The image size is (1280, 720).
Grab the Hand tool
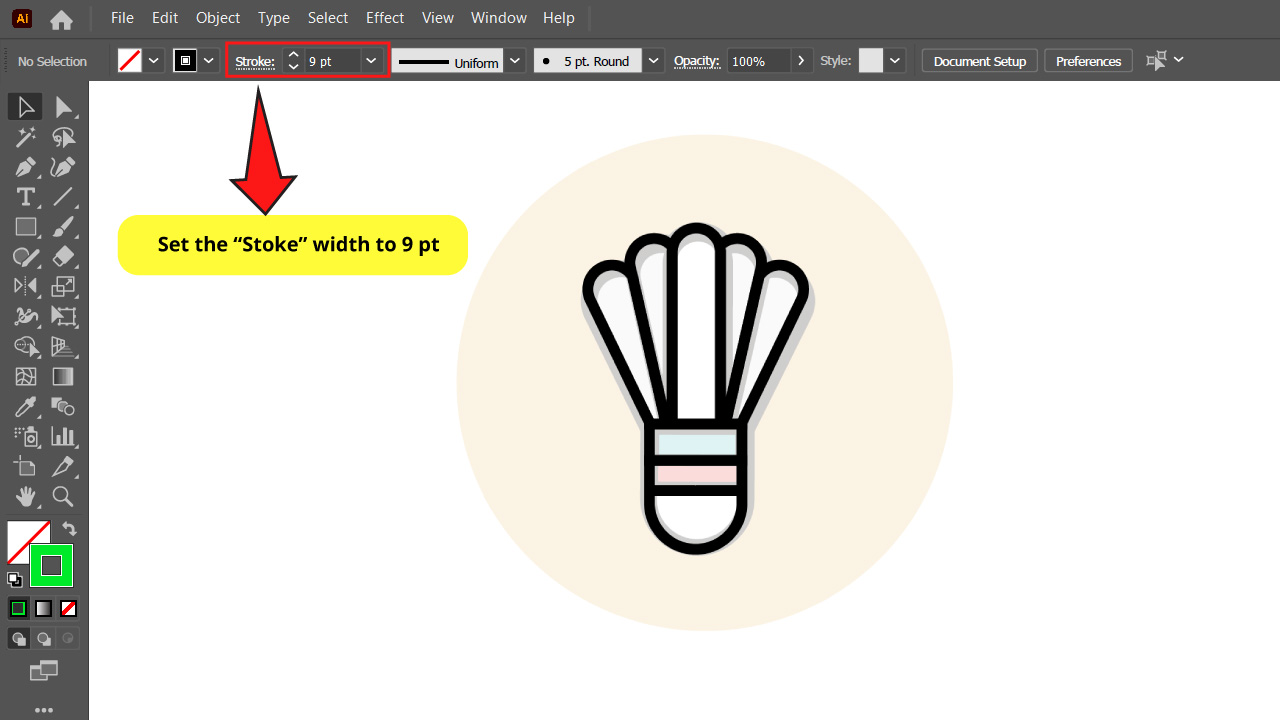[25, 497]
